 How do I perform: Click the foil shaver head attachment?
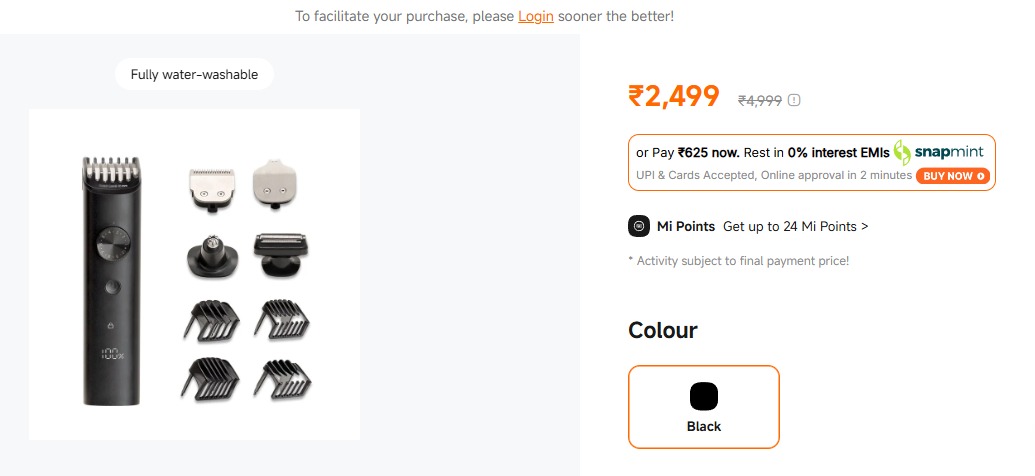(281, 254)
